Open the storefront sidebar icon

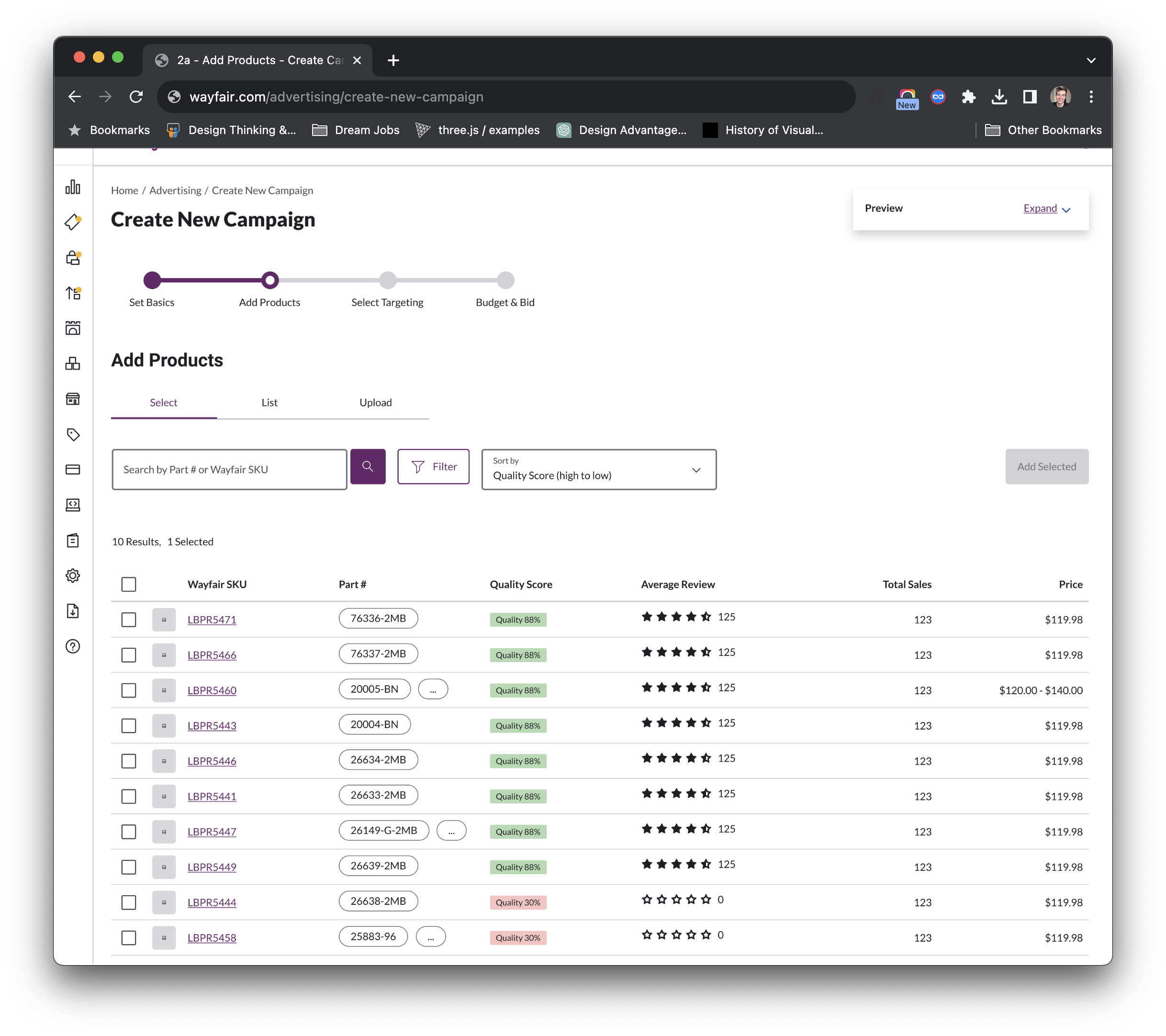point(73,399)
